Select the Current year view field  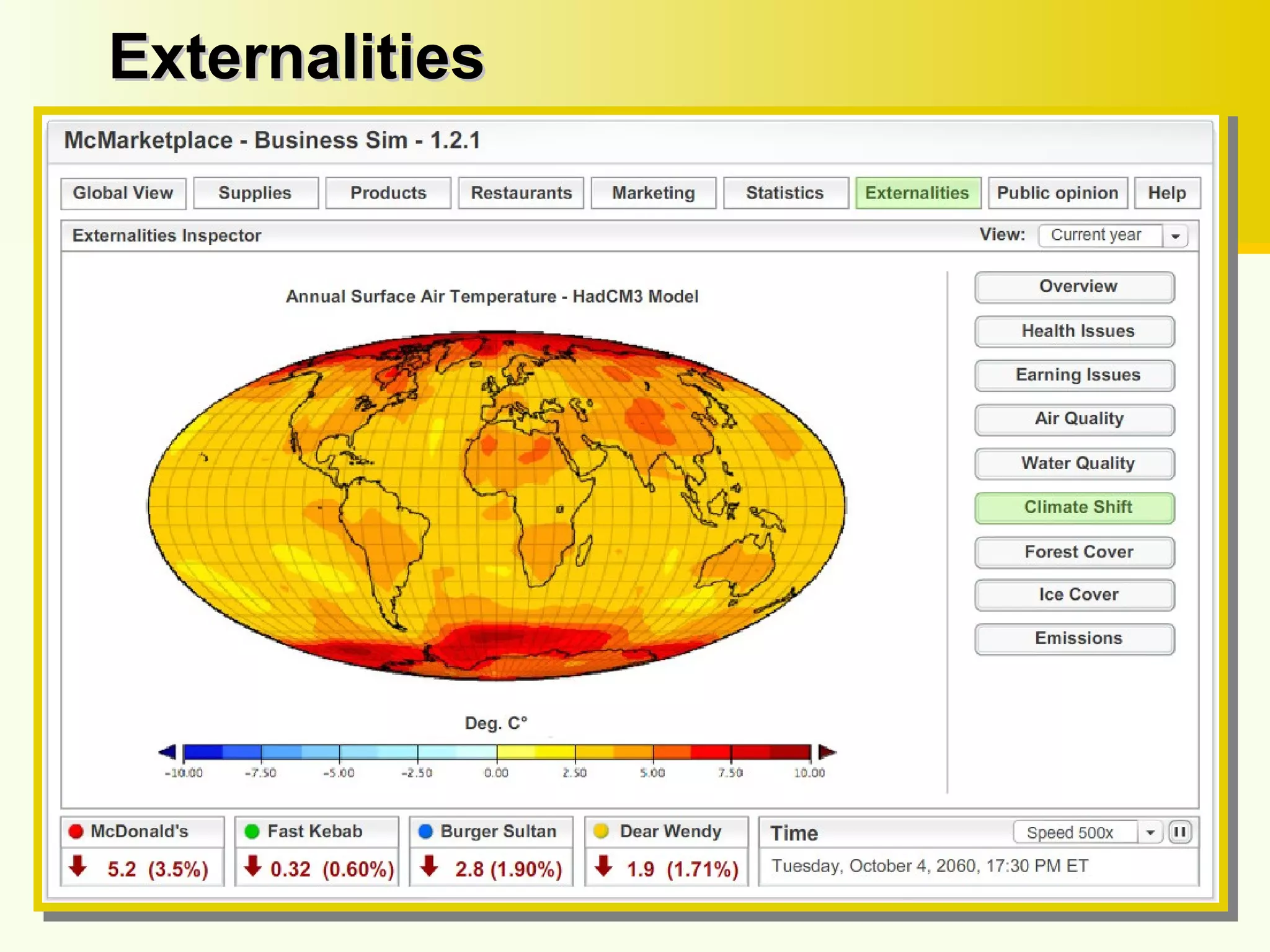pos(1100,236)
